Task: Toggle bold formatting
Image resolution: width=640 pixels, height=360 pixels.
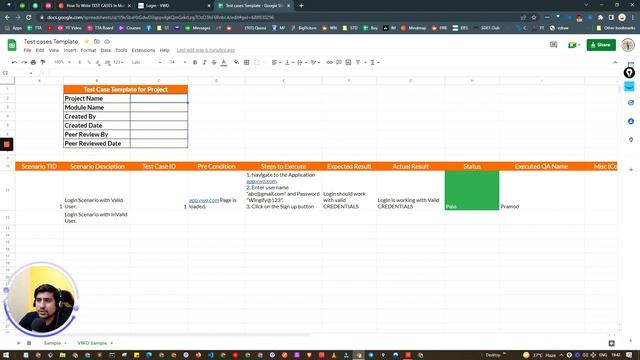Action: click(195, 62)
